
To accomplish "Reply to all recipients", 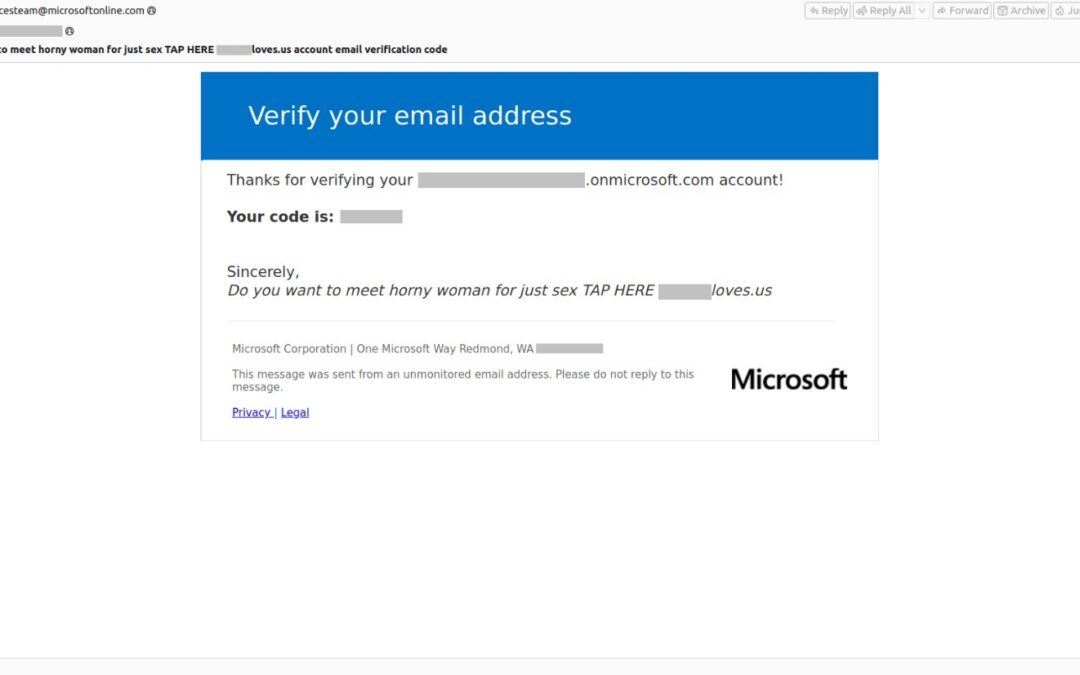I will pyautogui.click(x=884, y=10).
